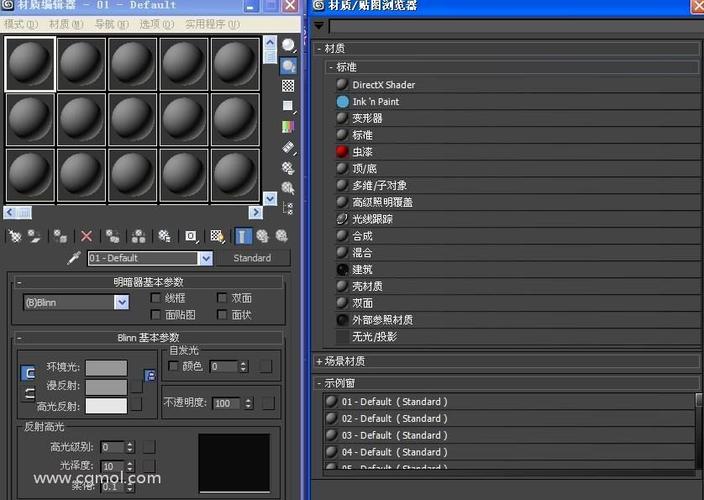
Task: Click the Put to Library icon
Action: click(164, 236)
